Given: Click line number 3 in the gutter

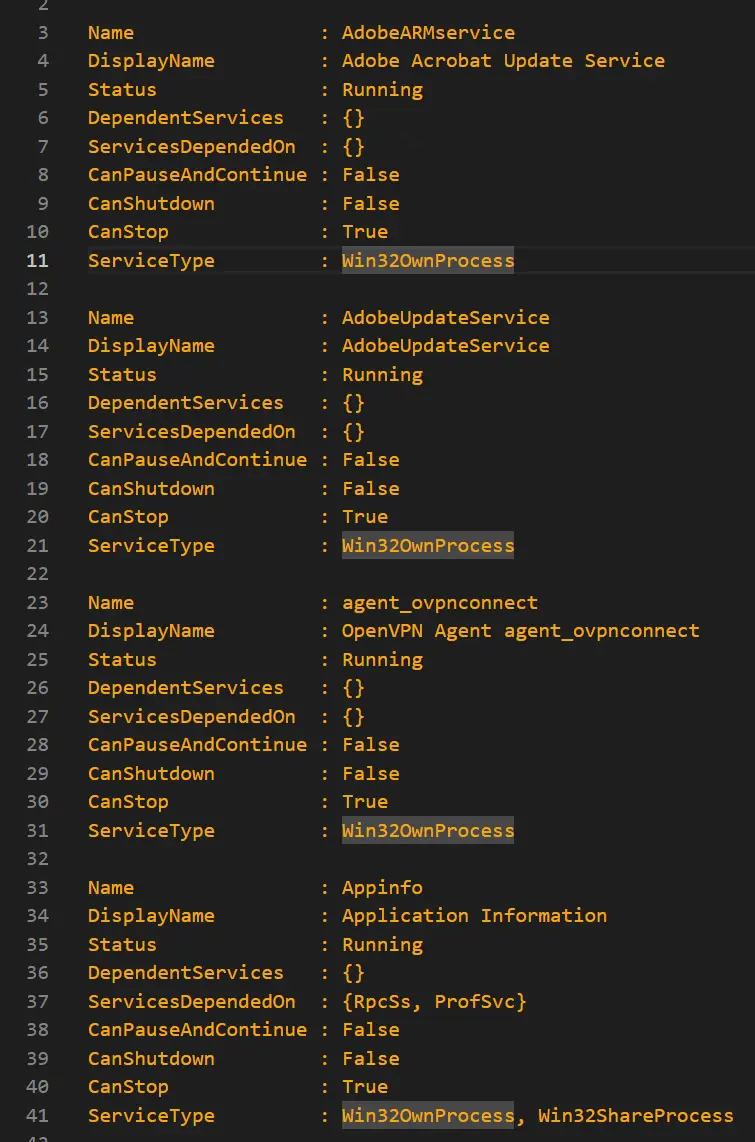Looking at the screenshot, I should (43, 33).
